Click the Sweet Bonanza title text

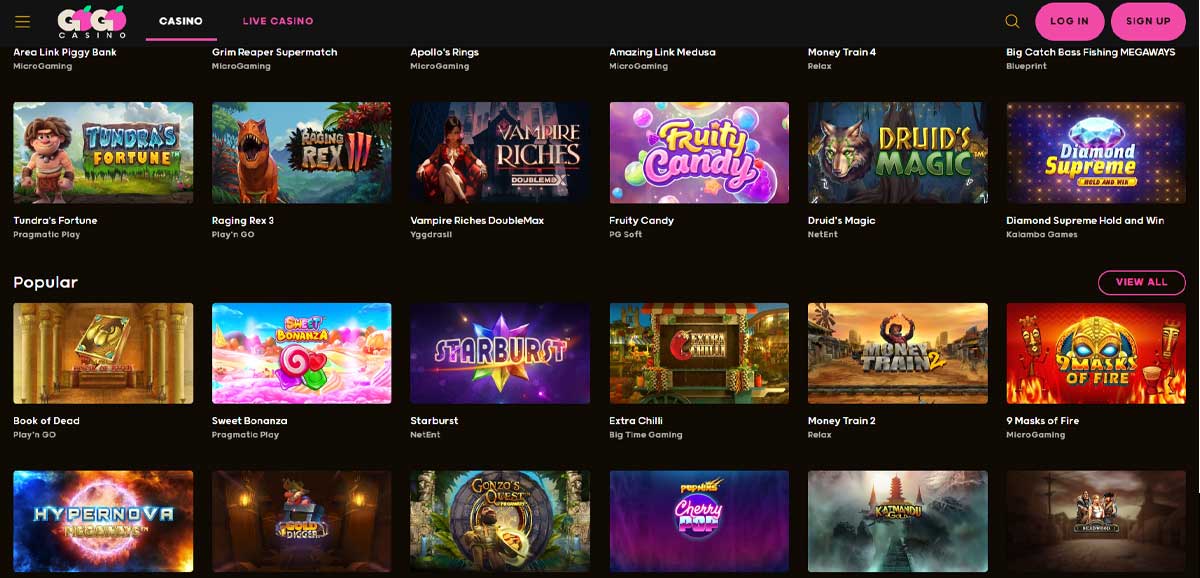point(249,421)
